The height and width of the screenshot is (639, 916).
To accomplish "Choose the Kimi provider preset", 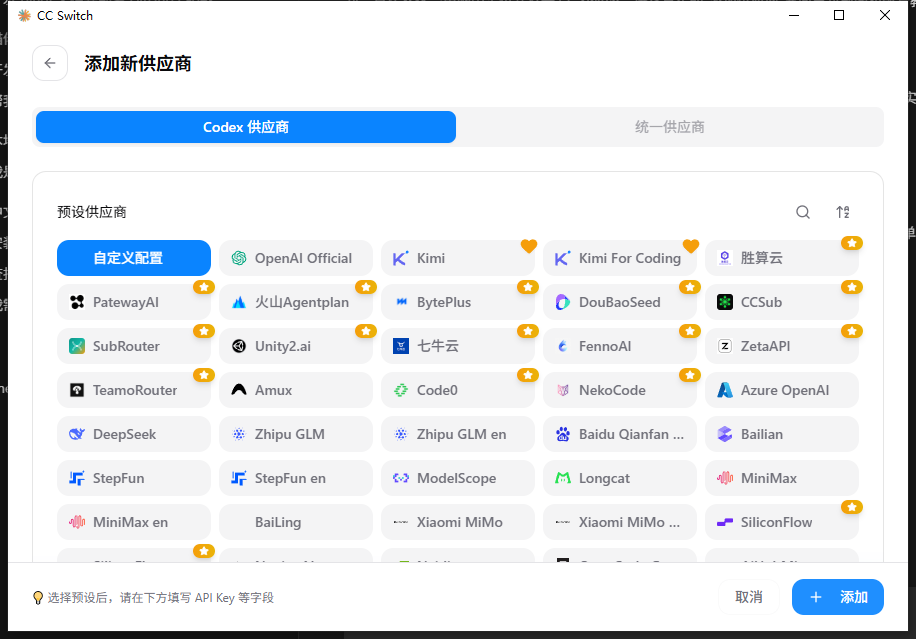I will [x=457, y=258].
